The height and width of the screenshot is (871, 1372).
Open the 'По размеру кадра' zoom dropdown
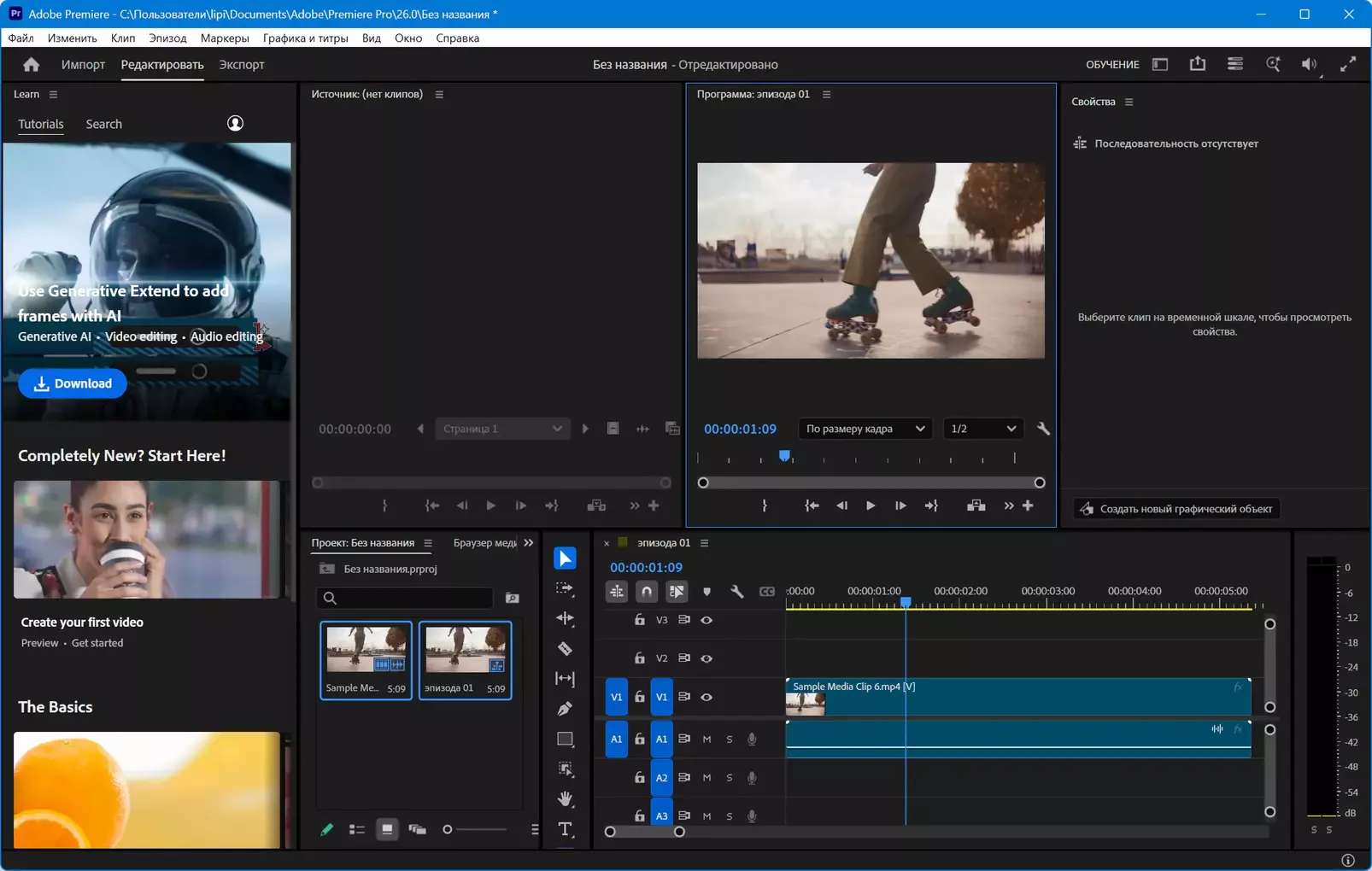click(865, 429)
